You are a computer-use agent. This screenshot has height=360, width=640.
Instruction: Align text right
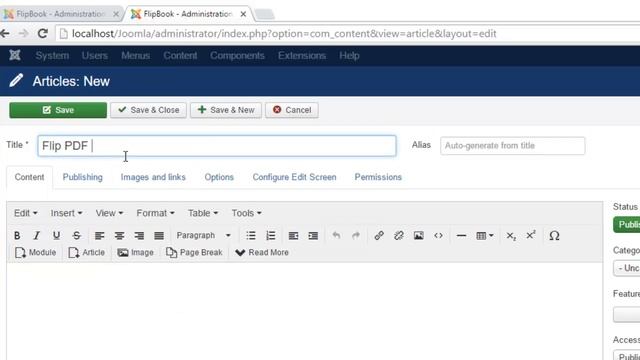pyautogui.click(x=139, y=236)
